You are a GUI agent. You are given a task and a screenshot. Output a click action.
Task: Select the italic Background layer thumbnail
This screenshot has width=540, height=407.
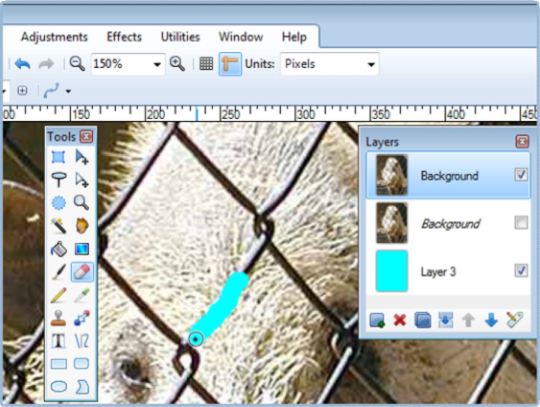[392, 223]
